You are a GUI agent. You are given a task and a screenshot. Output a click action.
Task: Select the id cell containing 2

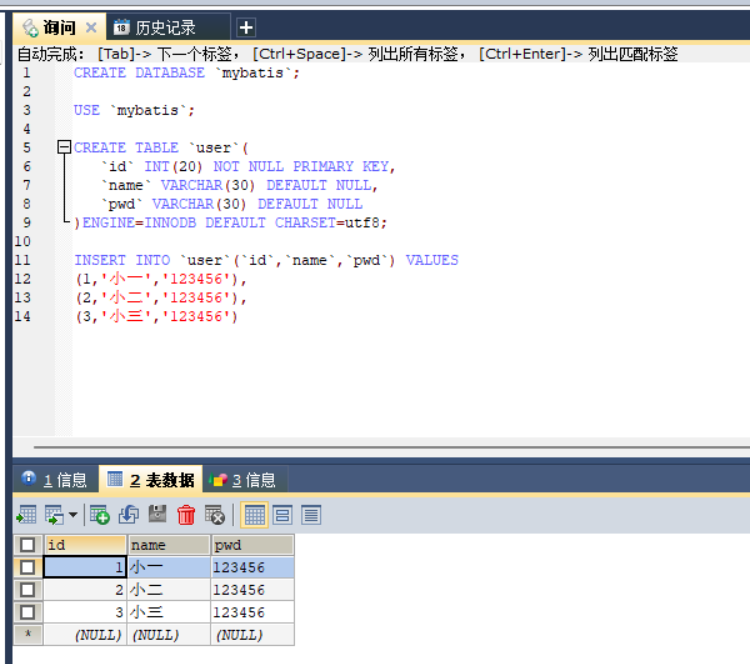pos(85,590)
